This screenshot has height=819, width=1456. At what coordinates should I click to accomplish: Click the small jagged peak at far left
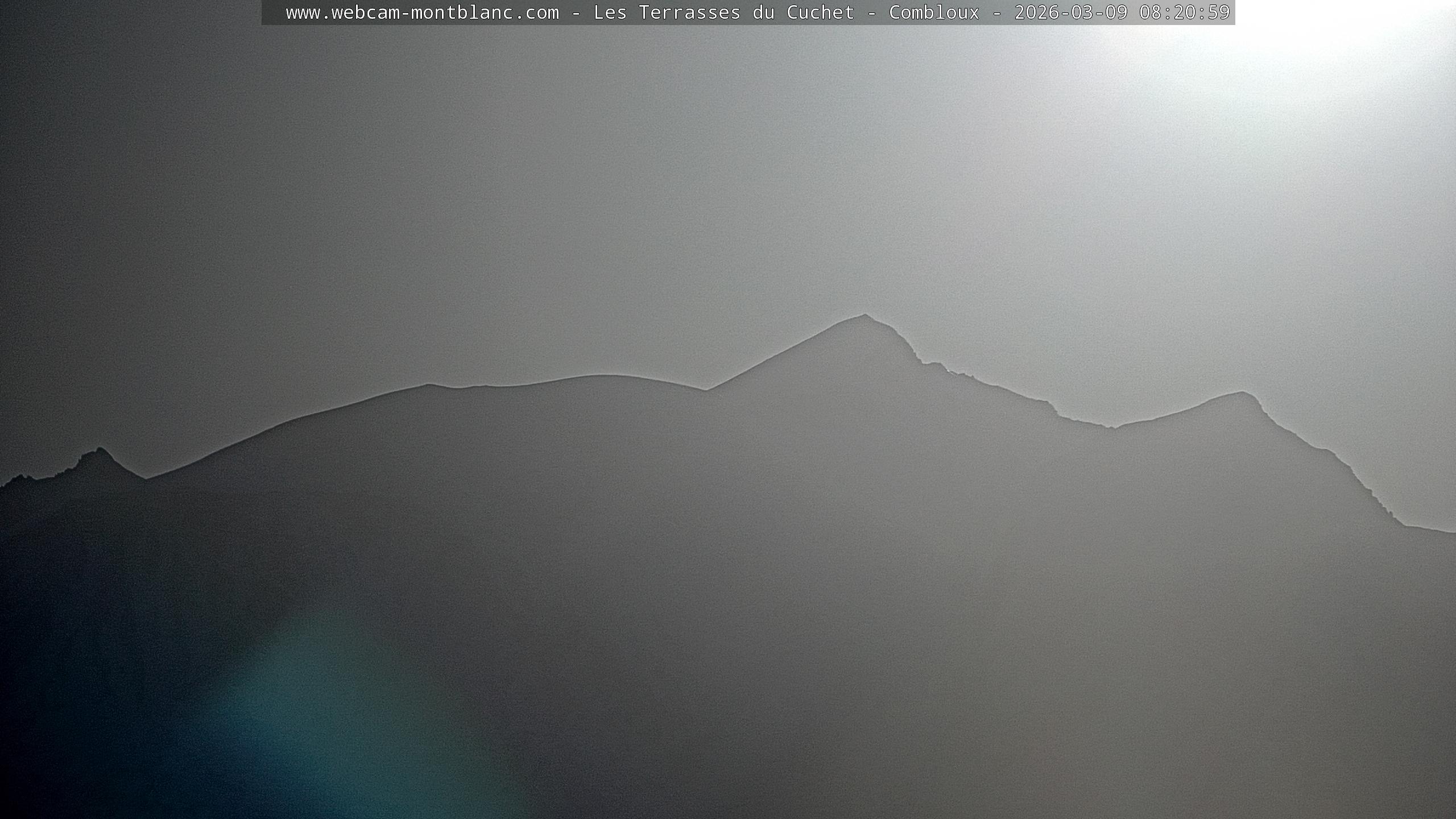coord(100,450)
